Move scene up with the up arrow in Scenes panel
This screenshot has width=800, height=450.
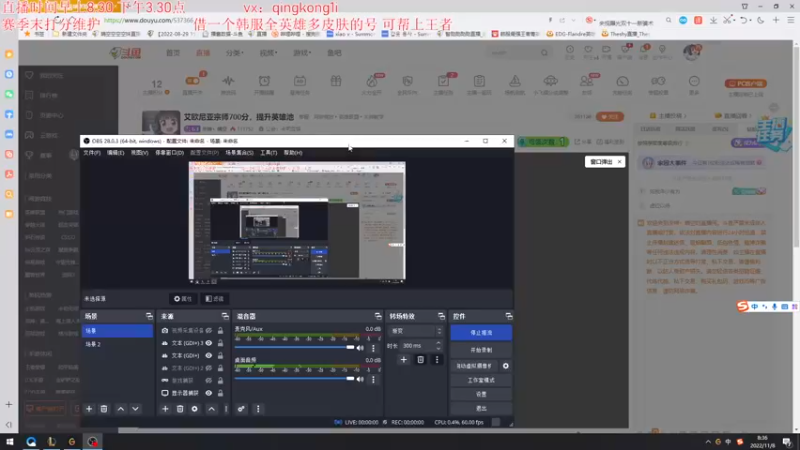120,409
